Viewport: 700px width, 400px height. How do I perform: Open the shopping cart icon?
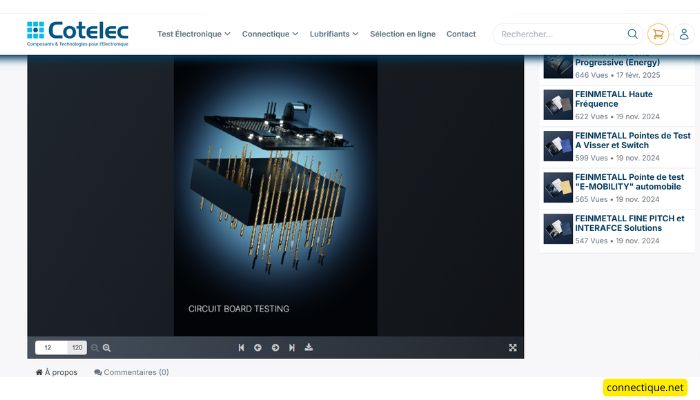pos(657,34)
